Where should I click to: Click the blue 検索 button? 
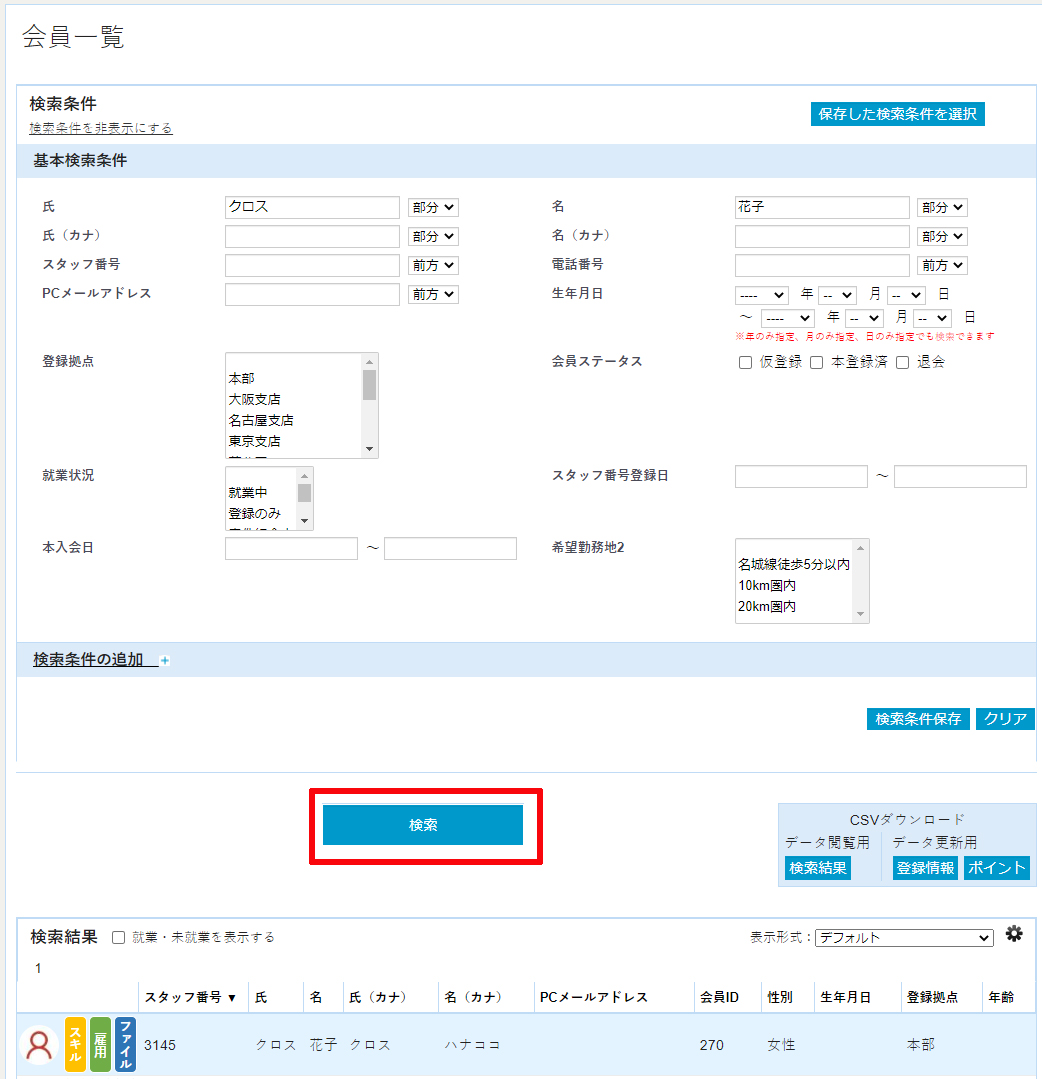[423, 824]
